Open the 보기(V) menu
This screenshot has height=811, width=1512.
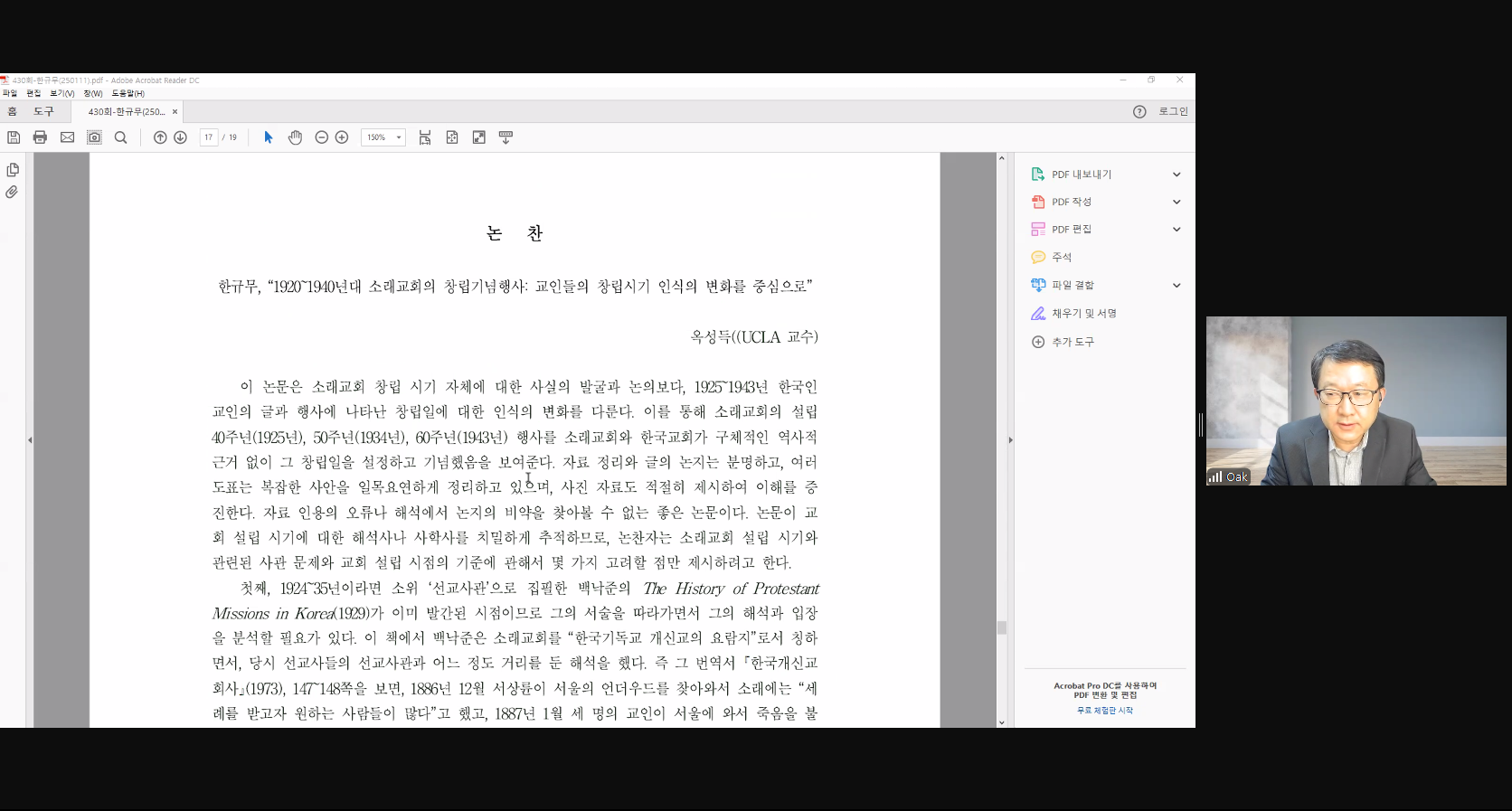[x=62, y=93]
